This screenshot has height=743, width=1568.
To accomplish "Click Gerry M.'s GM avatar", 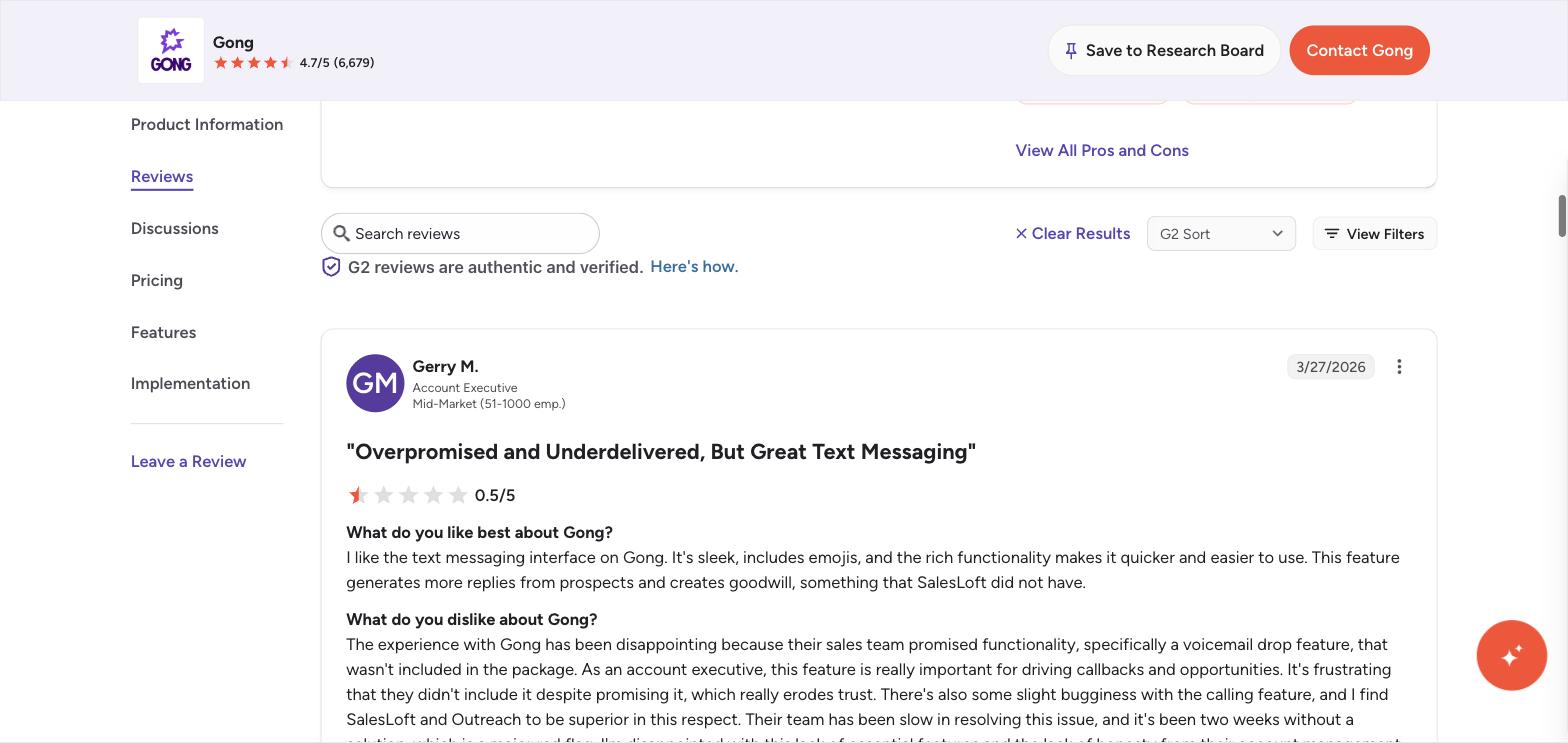I will pyautogui.click(x=375, y=383).
